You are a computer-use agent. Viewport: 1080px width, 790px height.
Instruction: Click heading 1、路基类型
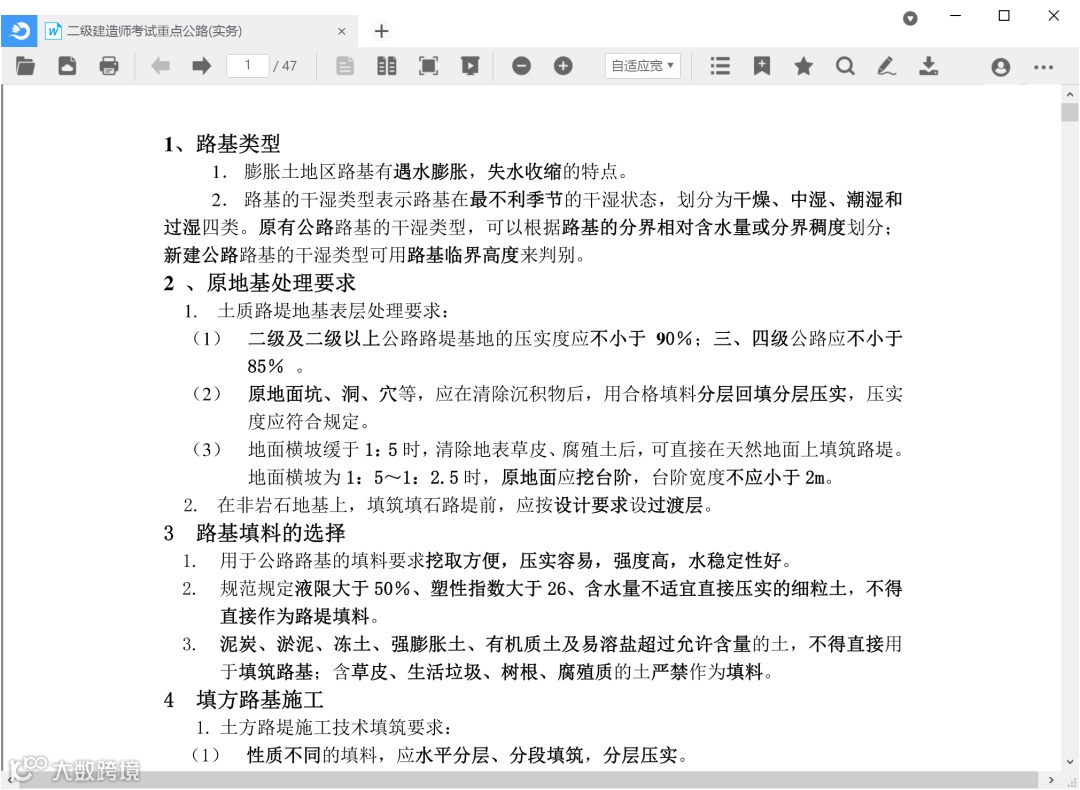point(222,143)
